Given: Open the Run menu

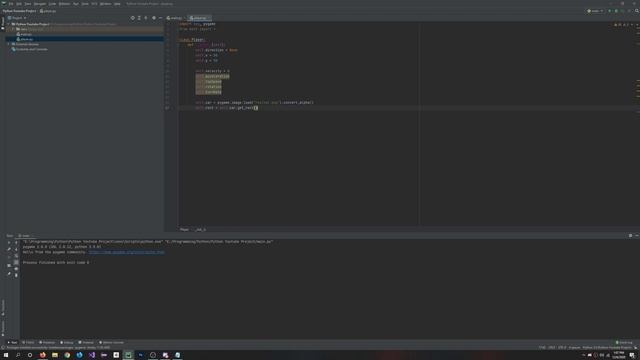Looking at the screenshot, I should [76, 4].
